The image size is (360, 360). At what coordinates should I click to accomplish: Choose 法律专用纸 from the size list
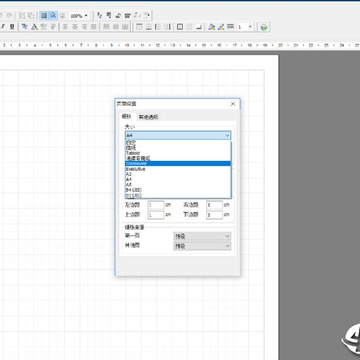(x=178, y=158)
